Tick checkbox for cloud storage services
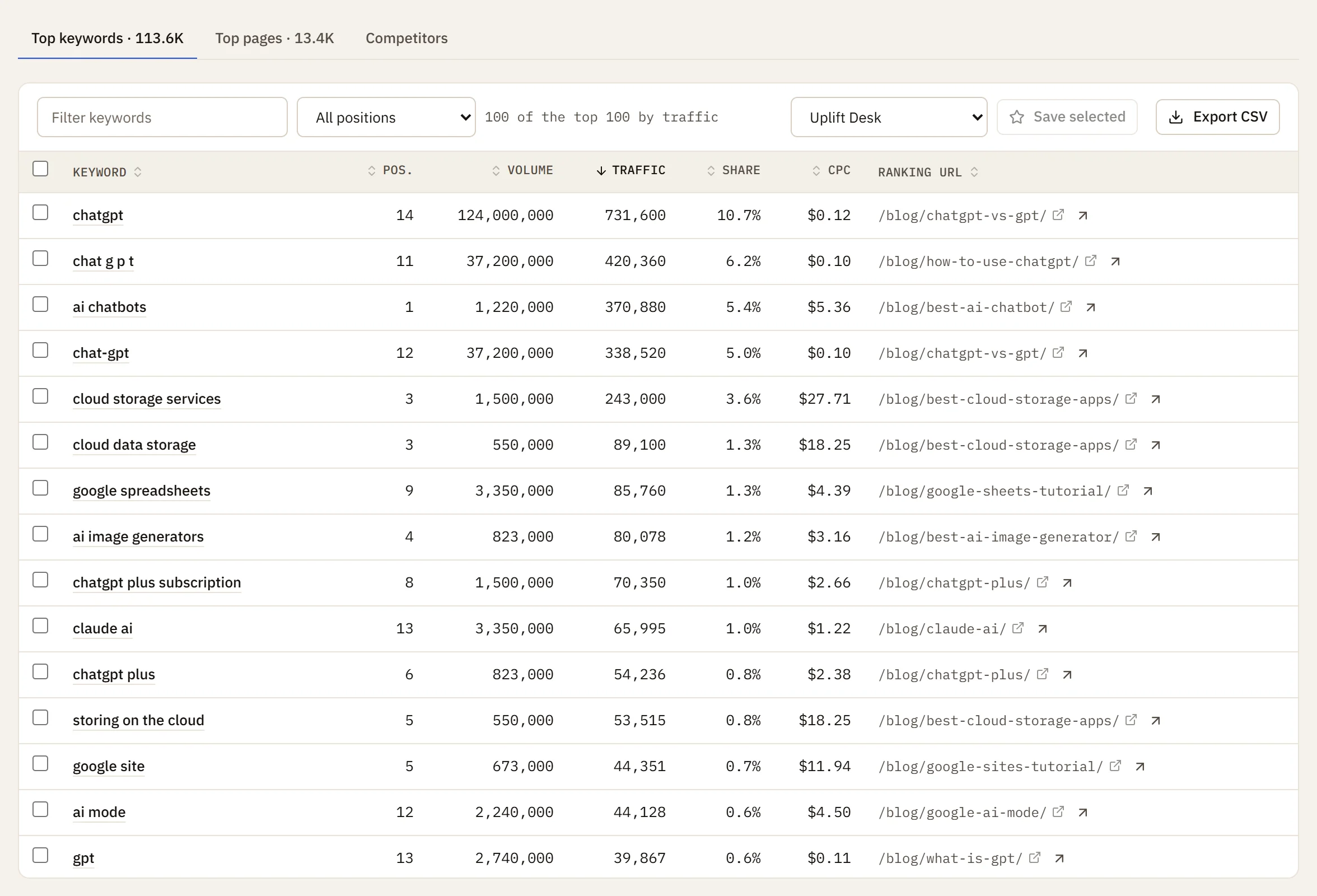The height and width of the screenshot is (896, 1317). click(40, 396)
